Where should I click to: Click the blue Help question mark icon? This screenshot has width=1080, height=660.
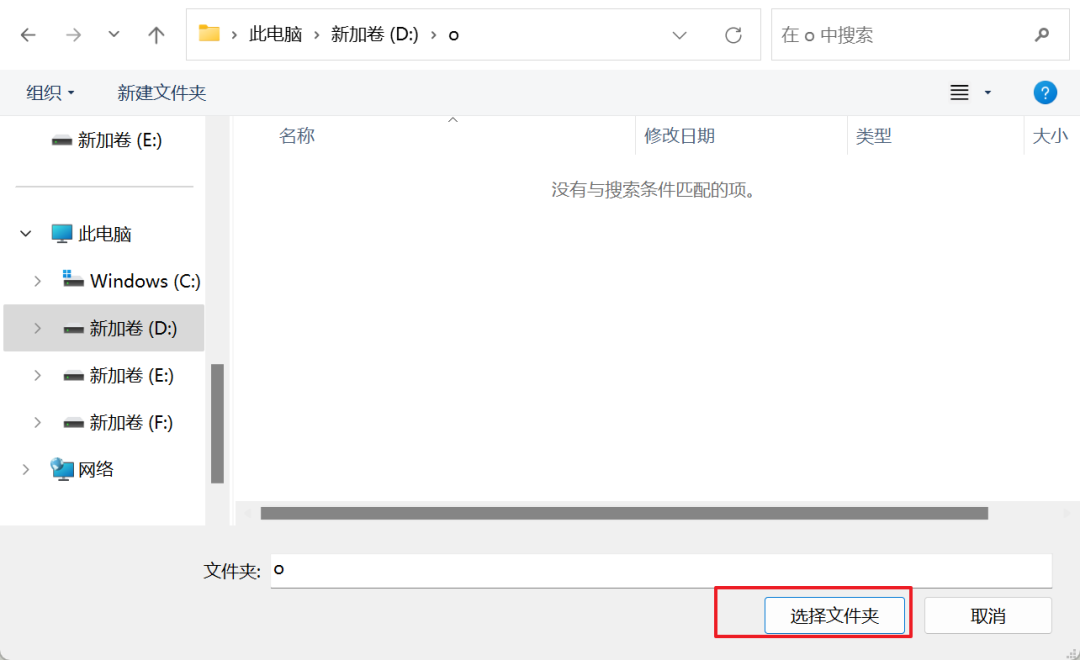click(x=1045, y=92)
